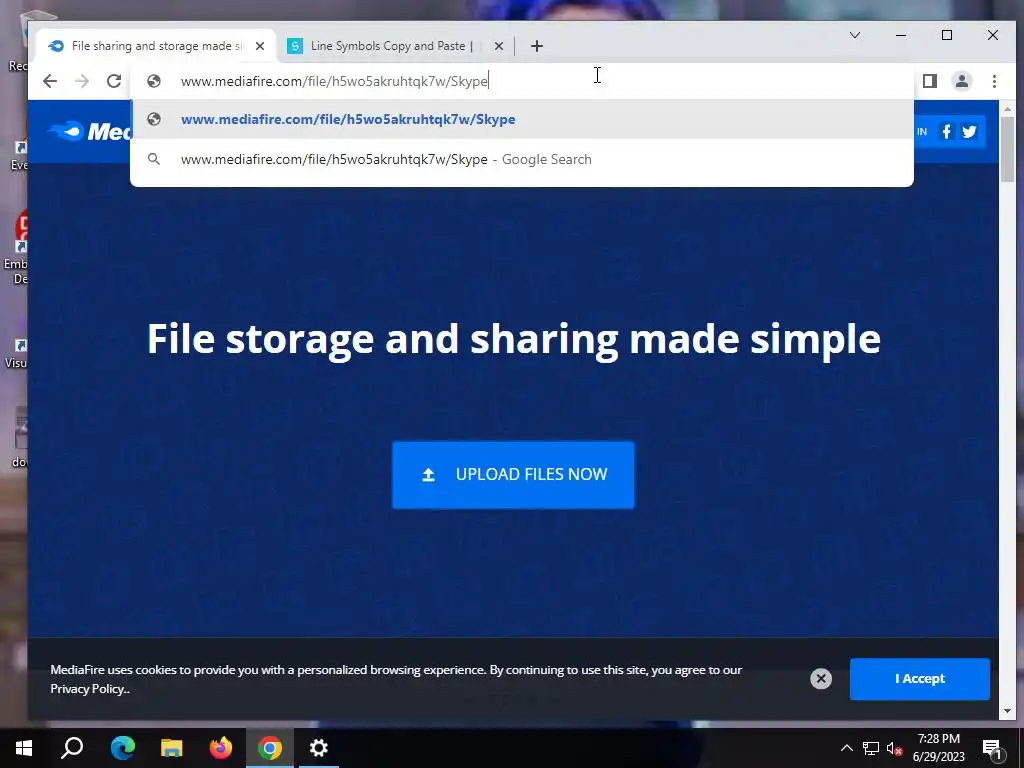Viewport: 1024px width, 768px height.
Task: Open MediaFire Twitter icon
Action: (969, 131)
